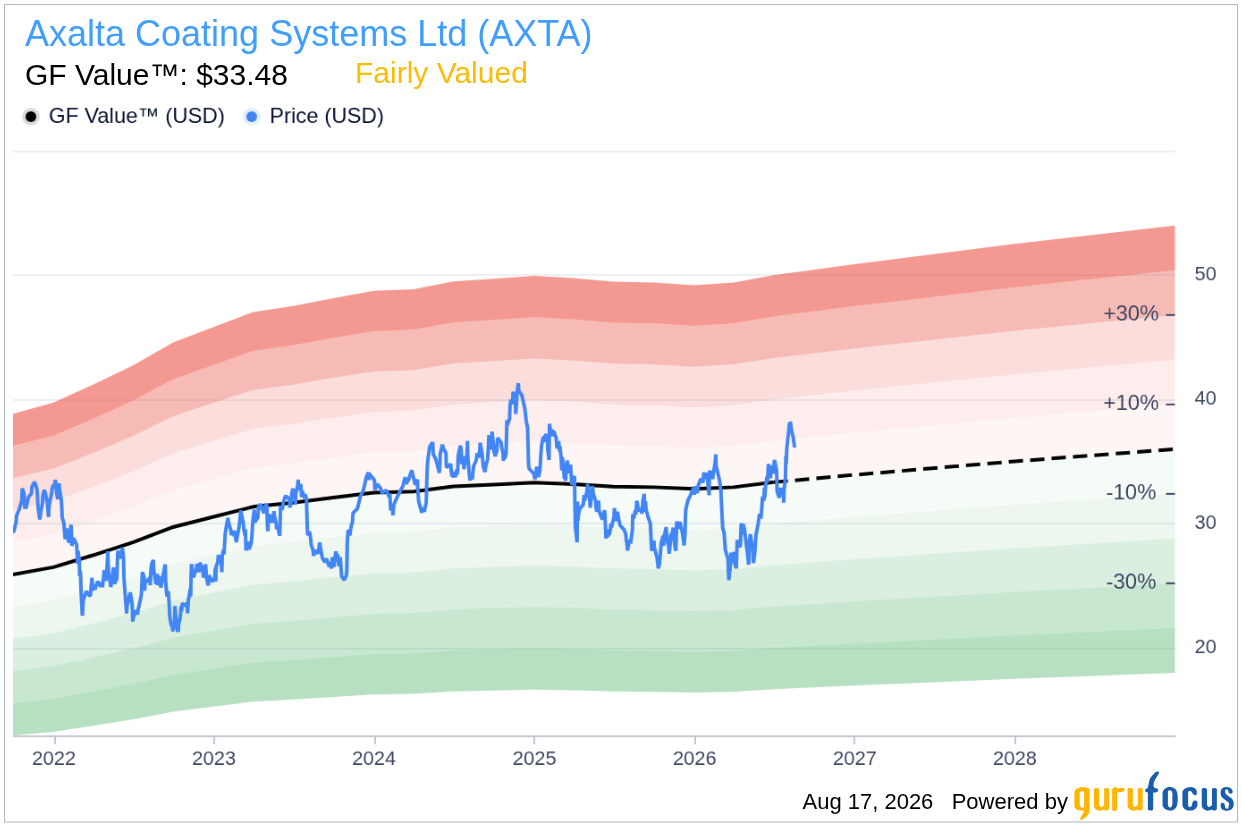Click the 2023 x-axis label
The width and height of the screenshot is (1242, 826).
click(214, 758)
